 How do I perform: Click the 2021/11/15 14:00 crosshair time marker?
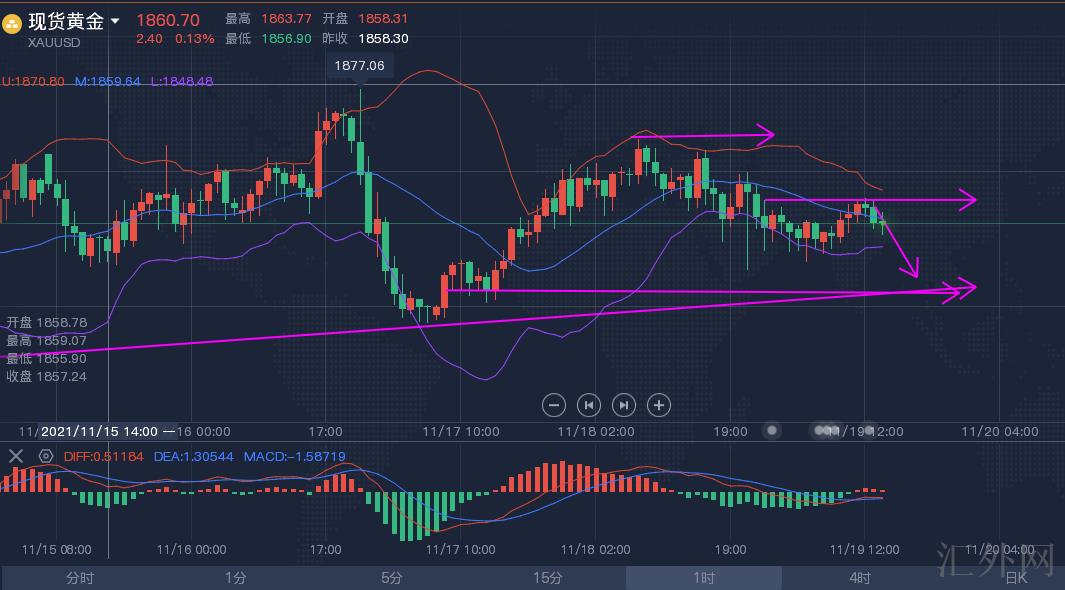100,431
